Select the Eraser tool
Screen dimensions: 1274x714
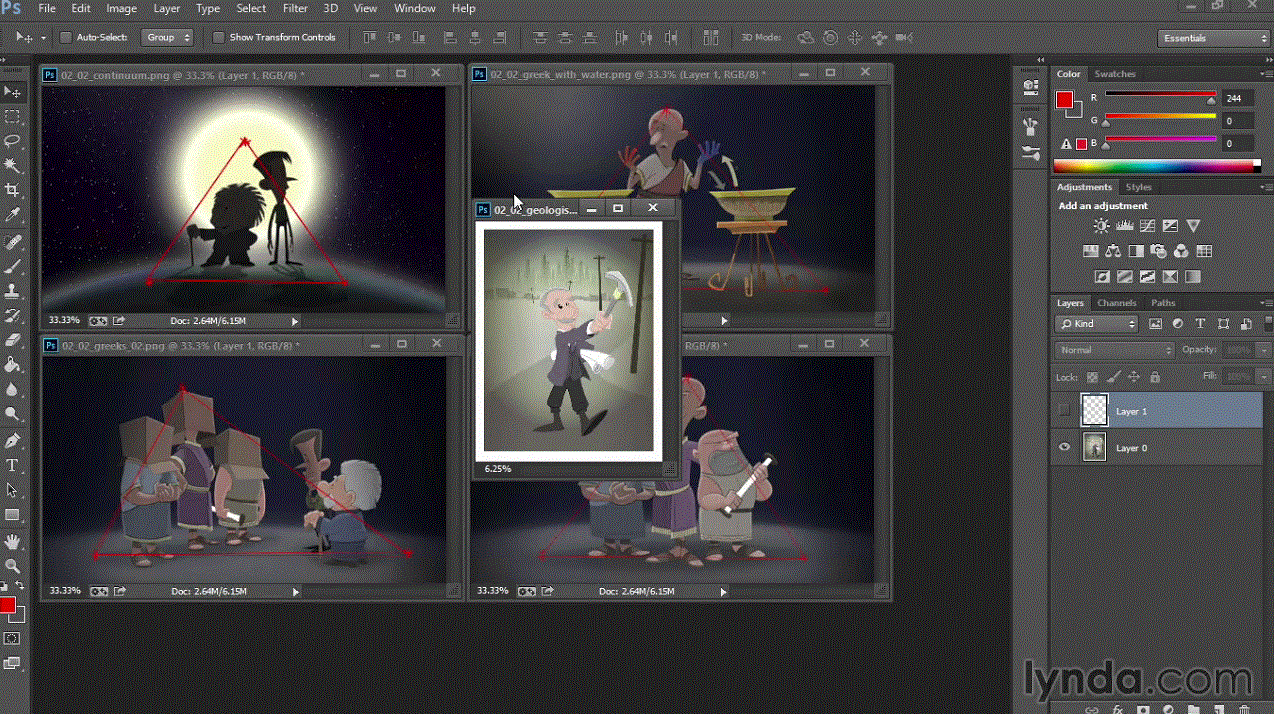tap(13, 340)
